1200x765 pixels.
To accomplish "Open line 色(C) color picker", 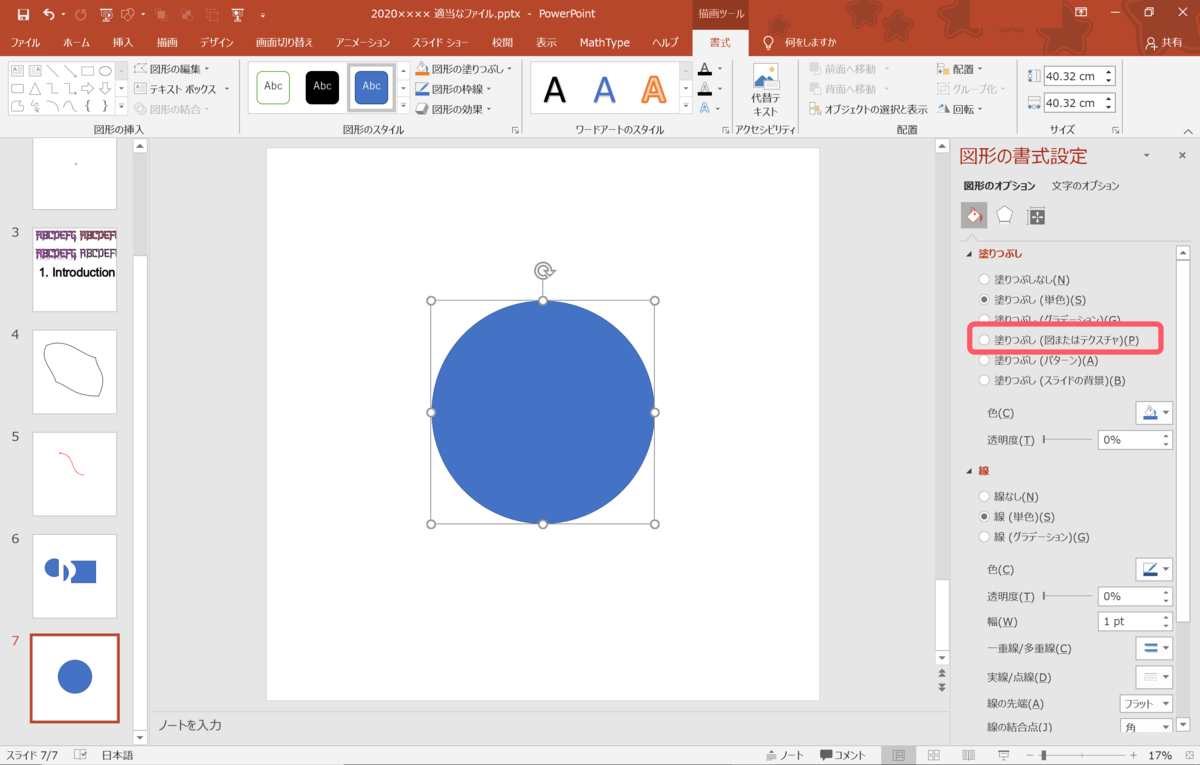I will [1154, 570].
